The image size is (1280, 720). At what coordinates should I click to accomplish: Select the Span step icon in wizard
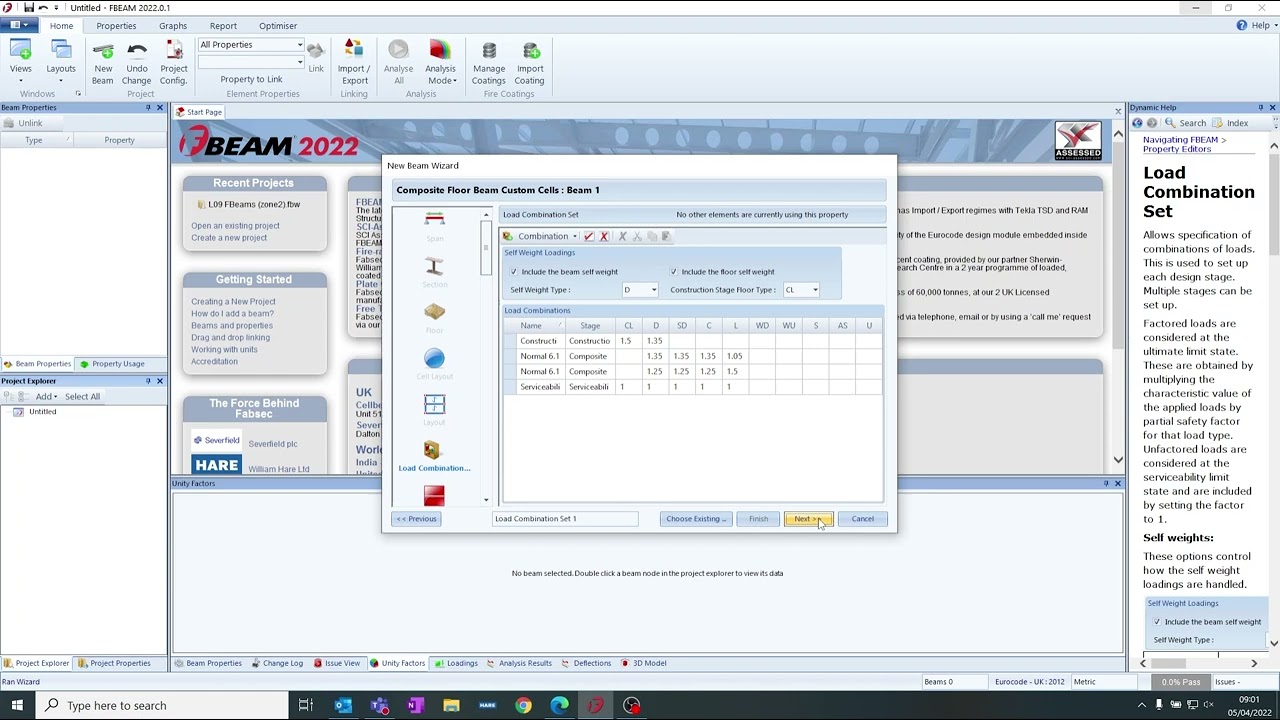pyautogui.click(x=434, y=219)
